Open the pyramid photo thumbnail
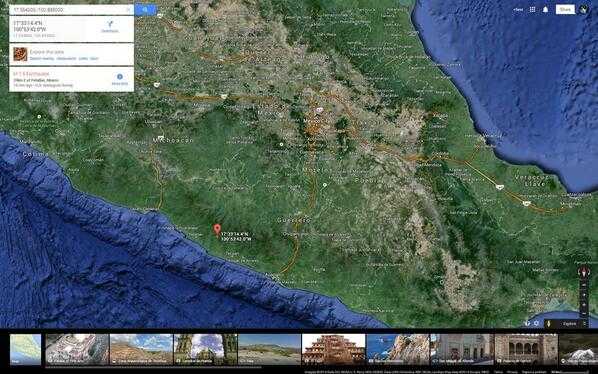Viewport: 598px width, 374px height. (x=333, y=350)
